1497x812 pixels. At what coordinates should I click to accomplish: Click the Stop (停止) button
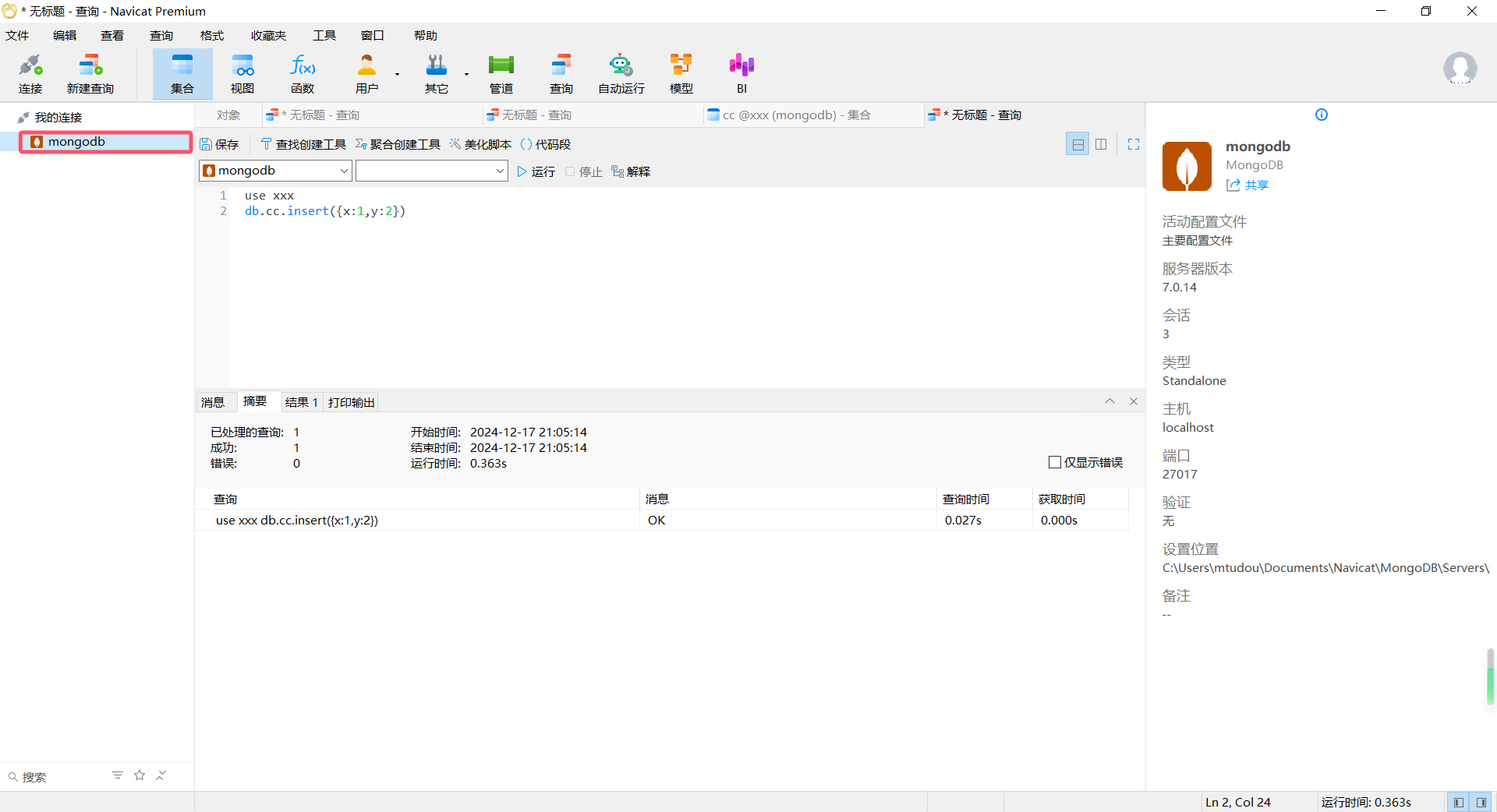[x=583, y=171]
